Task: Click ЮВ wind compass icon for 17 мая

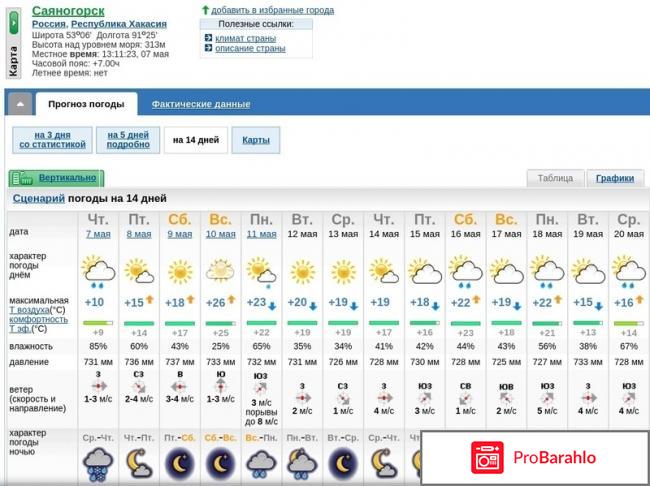Action: [x=506, y=399]
